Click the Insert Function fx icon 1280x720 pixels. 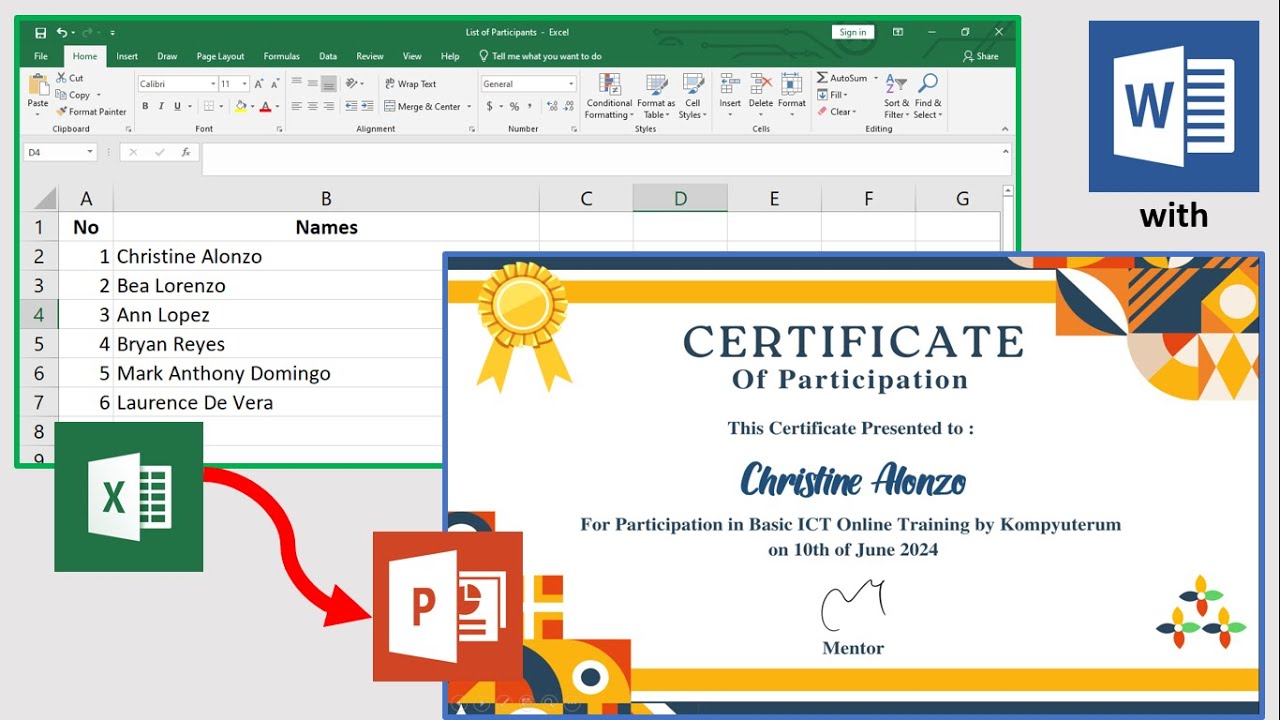[185, 152]
